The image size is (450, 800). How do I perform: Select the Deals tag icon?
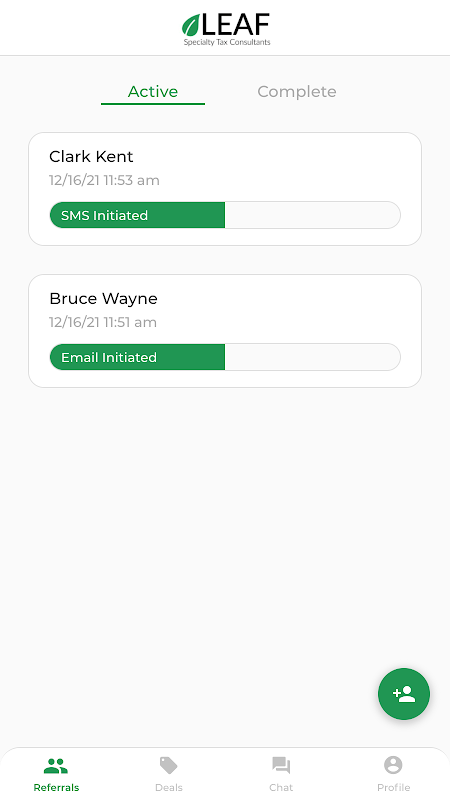click(x=168, y=765)
